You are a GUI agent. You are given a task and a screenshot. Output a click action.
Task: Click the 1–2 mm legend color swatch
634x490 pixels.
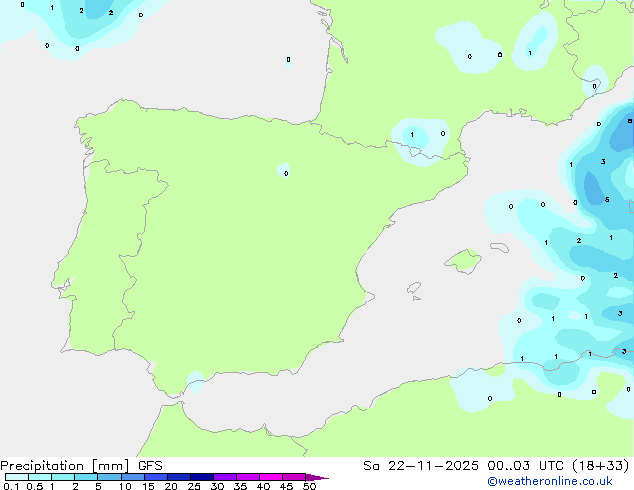(63, 477)
